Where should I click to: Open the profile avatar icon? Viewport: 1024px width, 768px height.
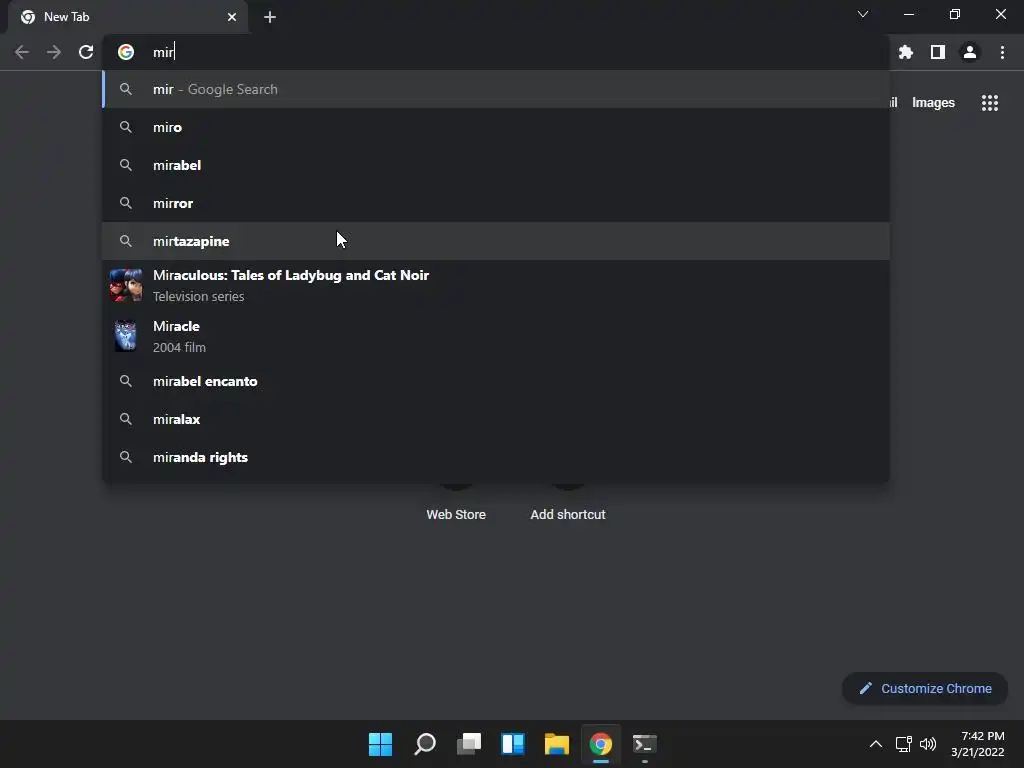pyautogui.click(x=970, y=52)
